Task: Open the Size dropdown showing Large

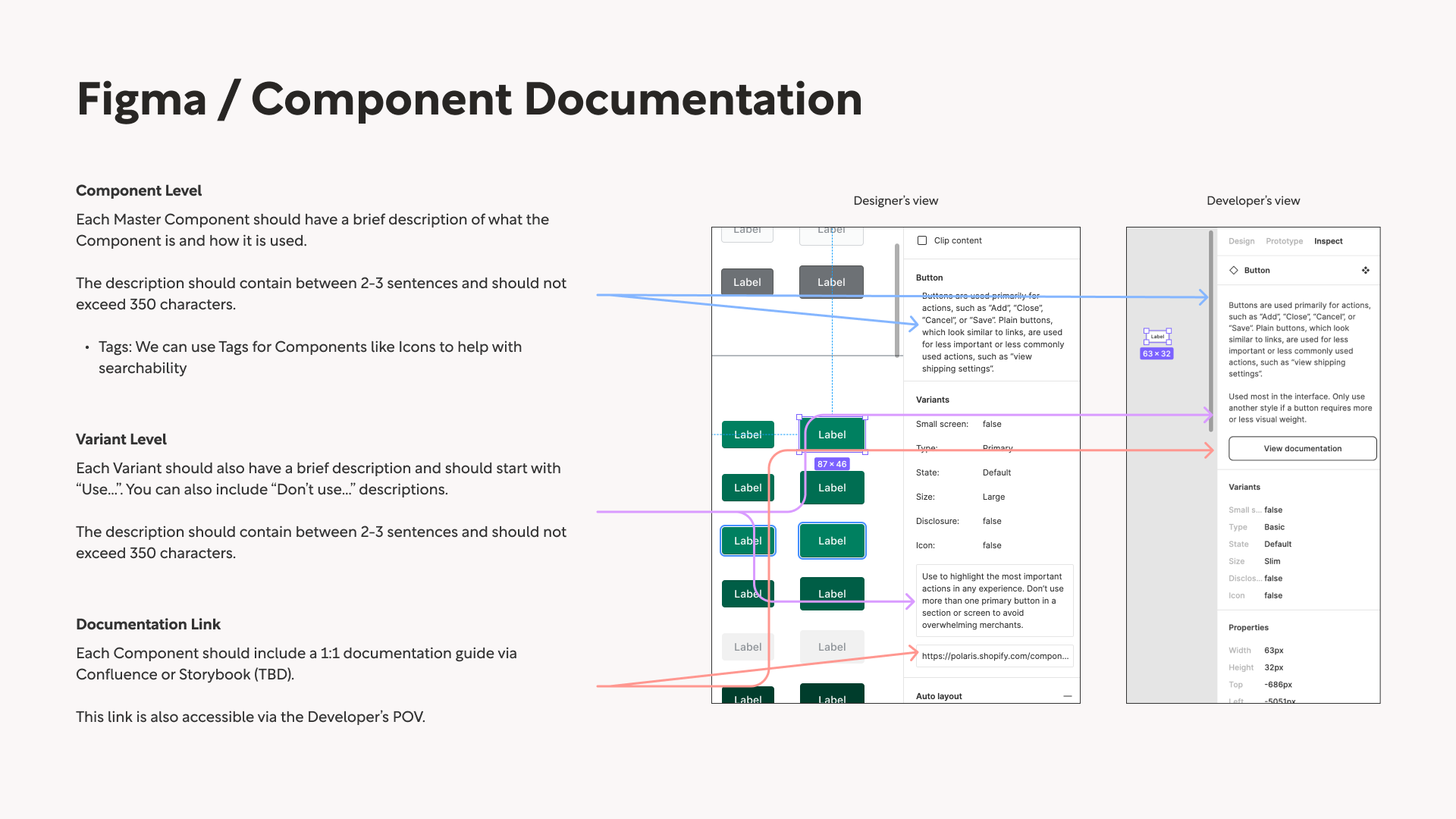Action: coord(993,497)
